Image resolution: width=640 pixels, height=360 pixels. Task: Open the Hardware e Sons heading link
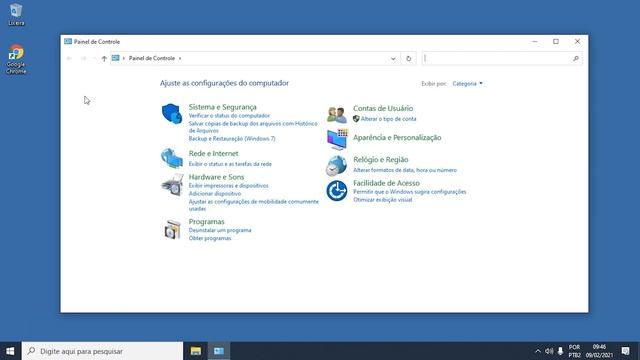pyautogui.click(x=216, y=177)
